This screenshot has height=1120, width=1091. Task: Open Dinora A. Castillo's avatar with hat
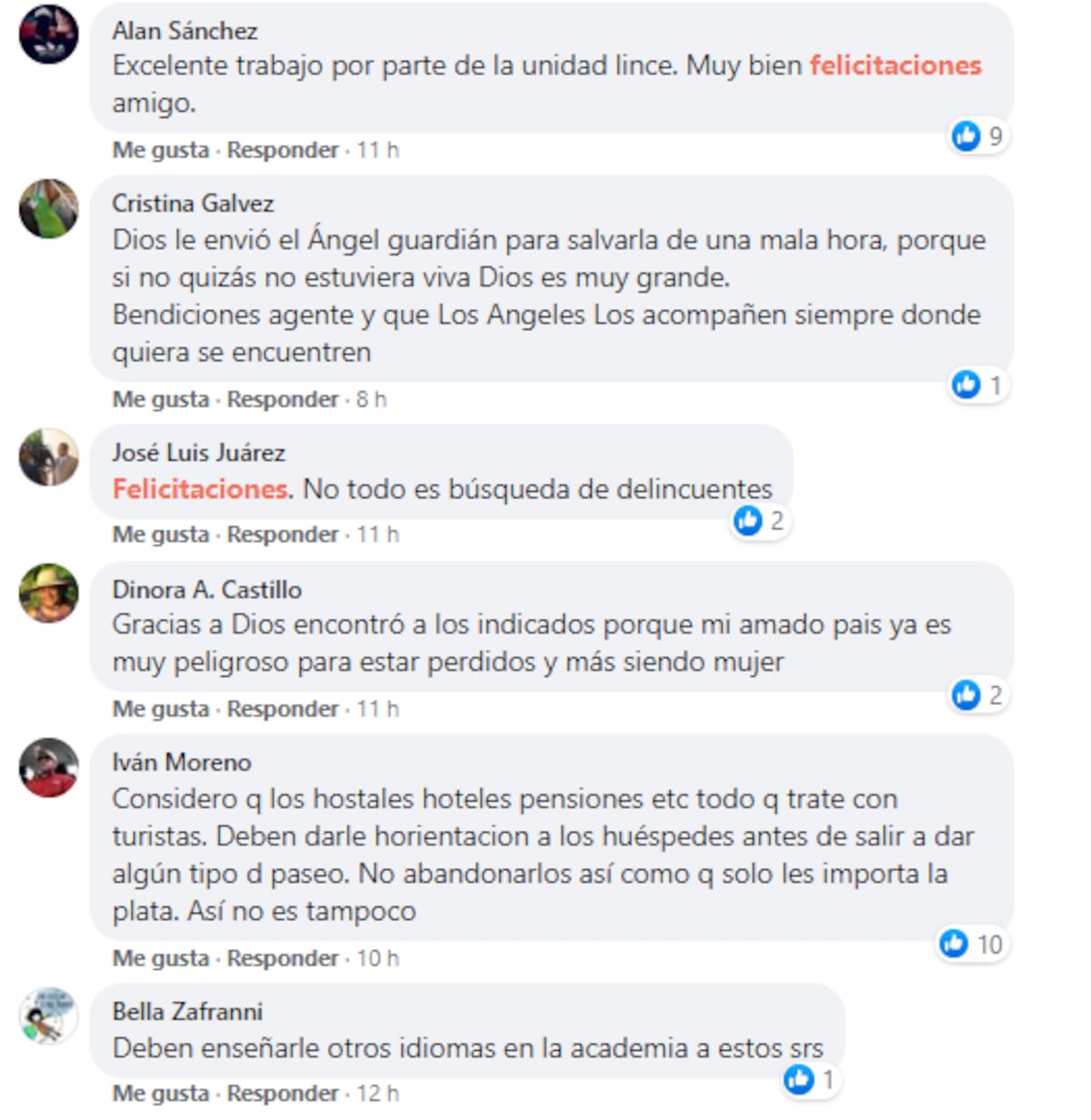(49, 594)
